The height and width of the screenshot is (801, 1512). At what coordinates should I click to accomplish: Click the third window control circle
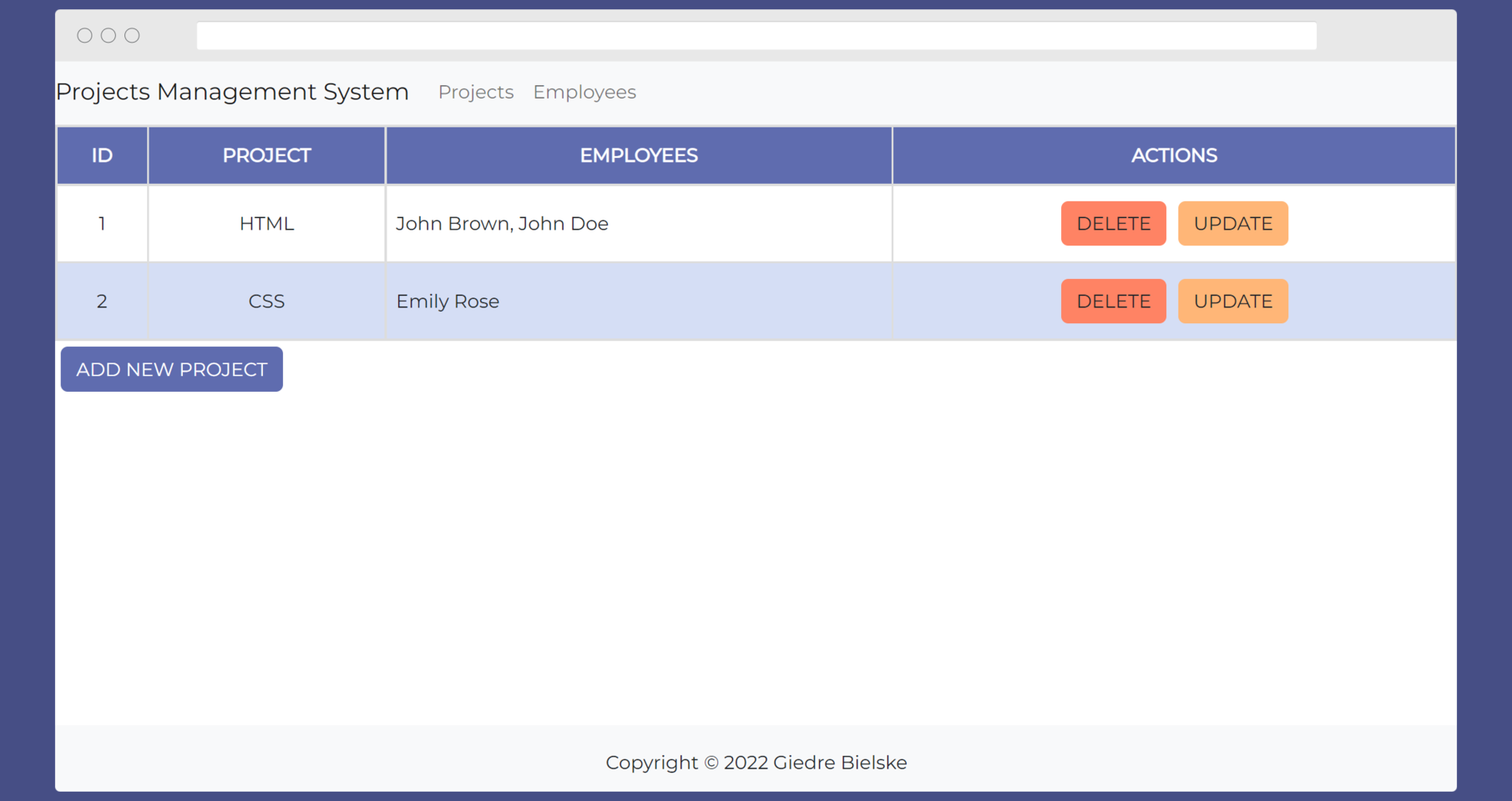[x=132, y=35]
